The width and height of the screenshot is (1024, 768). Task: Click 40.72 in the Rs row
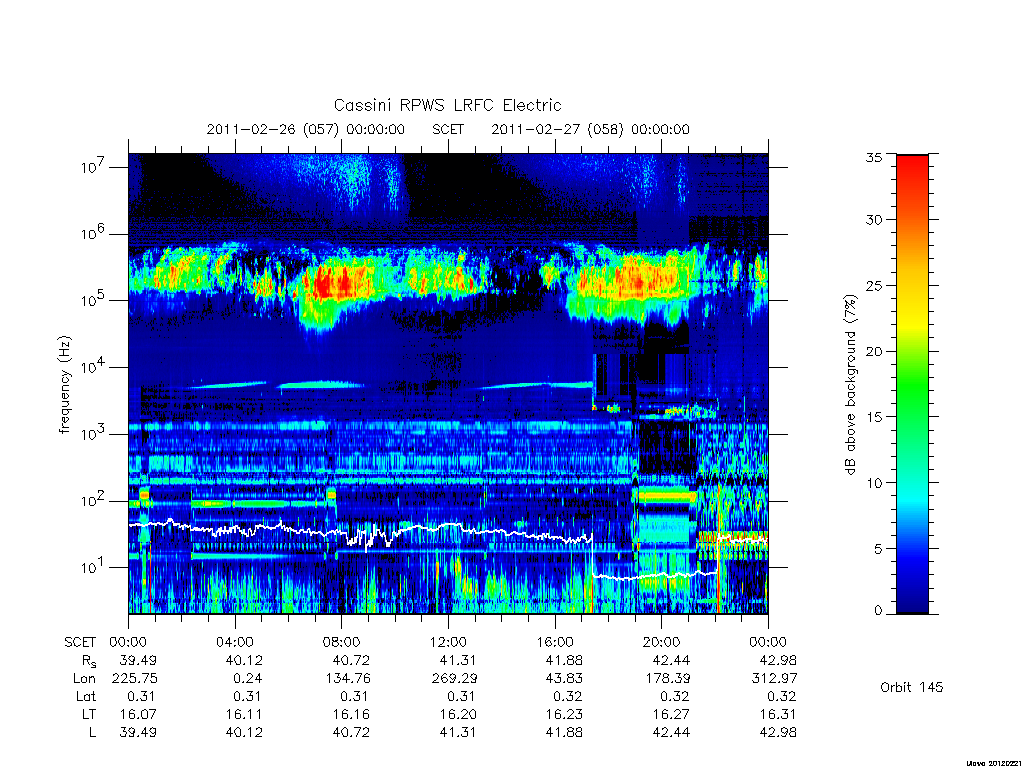pyautogui.click(x=351, y=661)
